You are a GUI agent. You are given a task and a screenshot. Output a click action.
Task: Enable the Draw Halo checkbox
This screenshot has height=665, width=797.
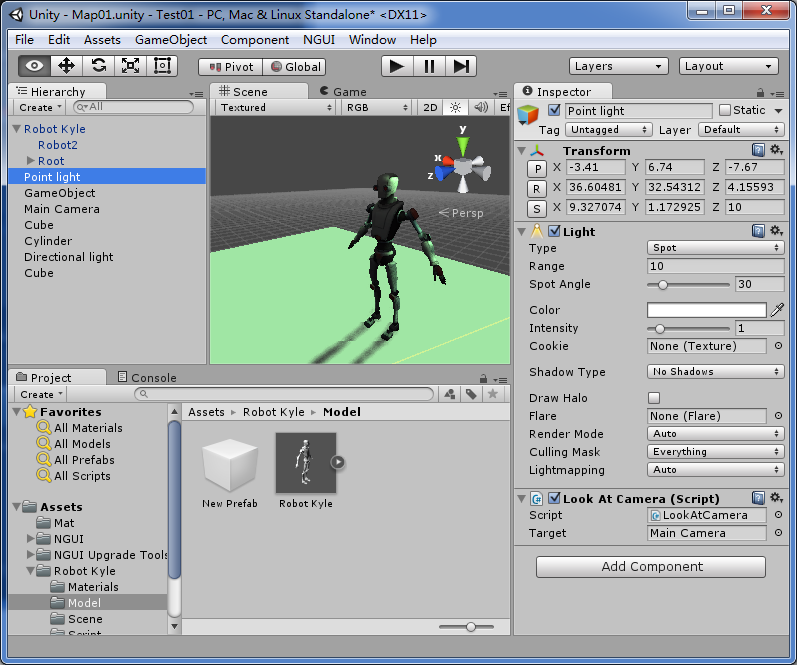coord(654,398)
